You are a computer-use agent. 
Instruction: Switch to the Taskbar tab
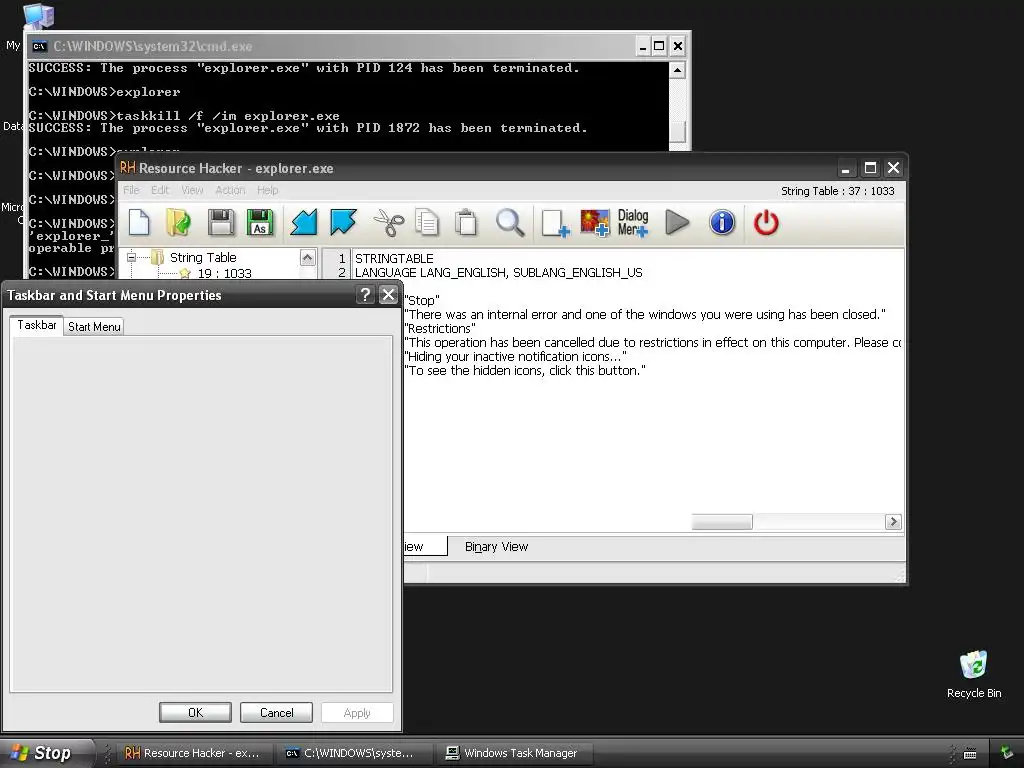37,325
